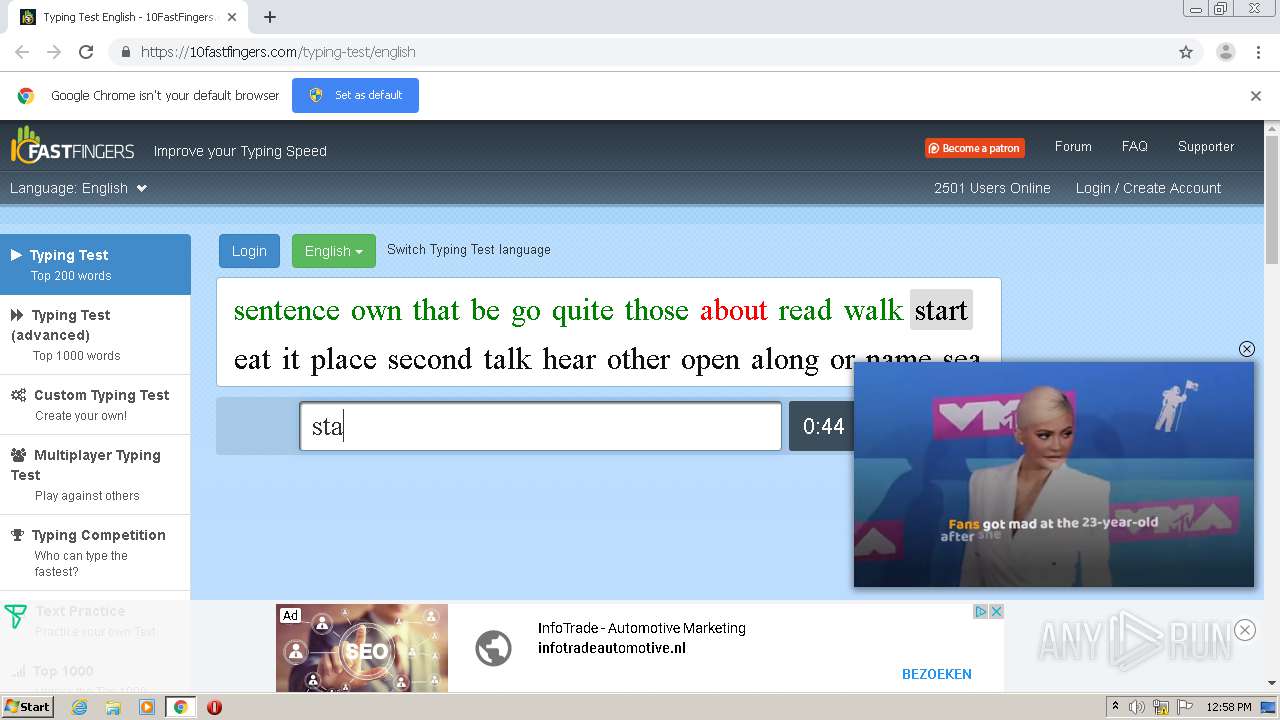
Task: Close the ad with the X icon
Action: coord(996,611)
